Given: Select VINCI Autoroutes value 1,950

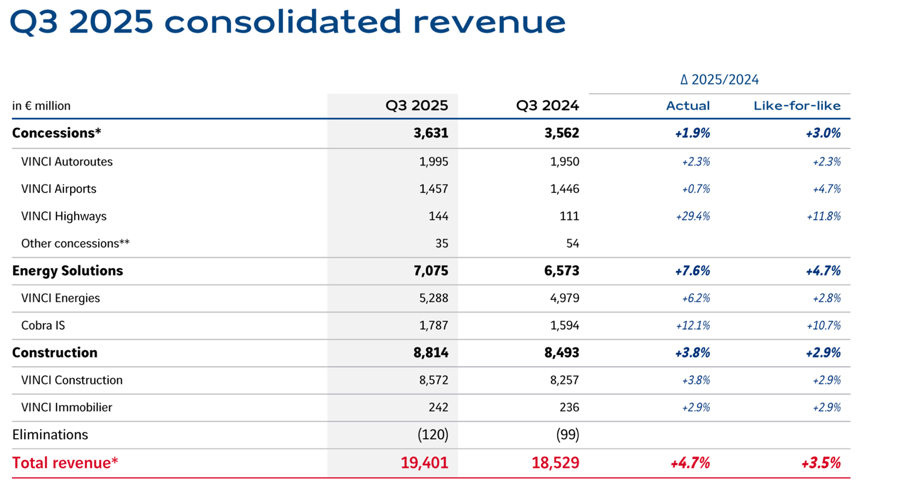Looking at the screenshot, I should (x=564, y=162).
